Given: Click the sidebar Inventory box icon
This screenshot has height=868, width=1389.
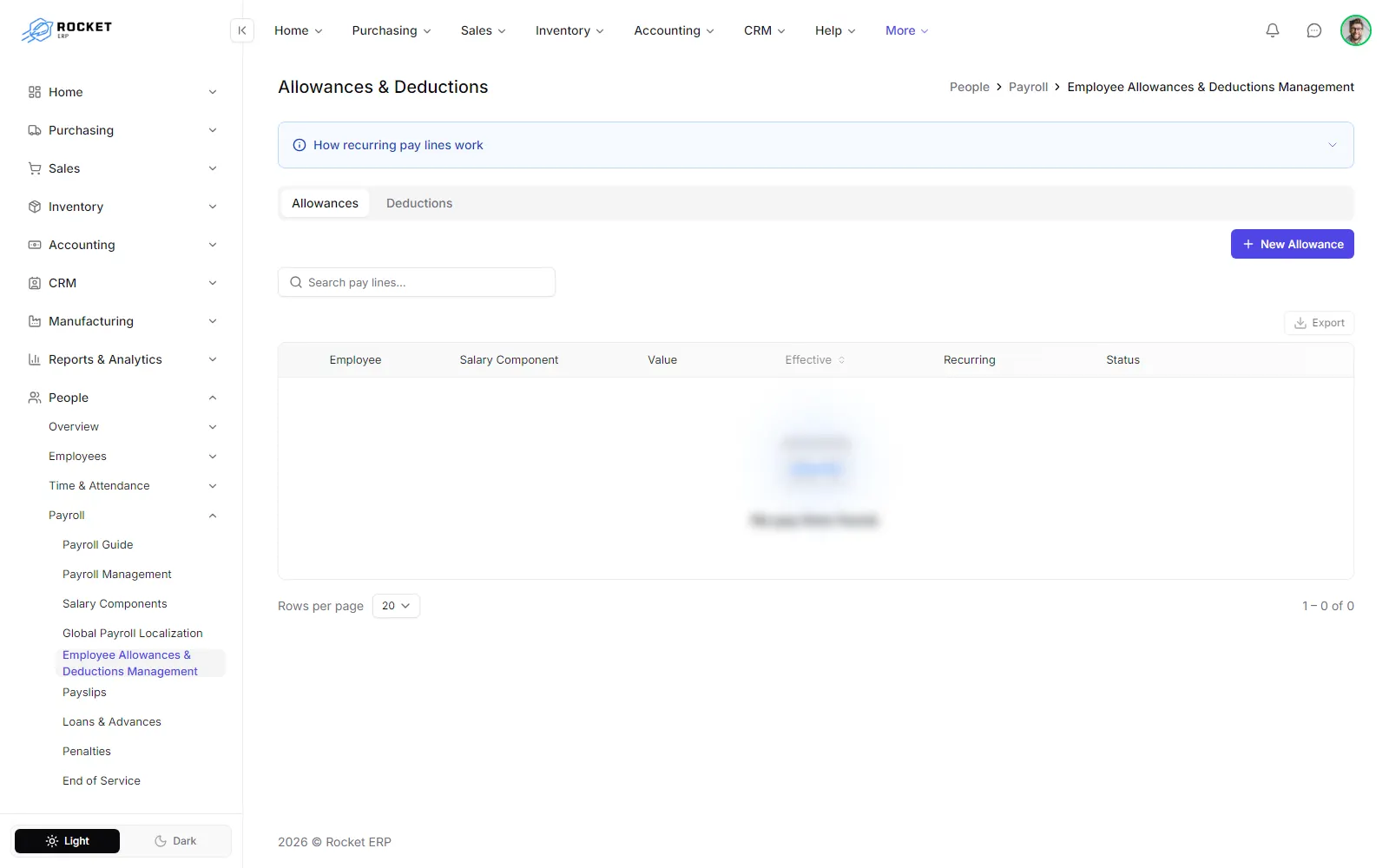Looking at the screenshot, I should [x=35, y=207].
